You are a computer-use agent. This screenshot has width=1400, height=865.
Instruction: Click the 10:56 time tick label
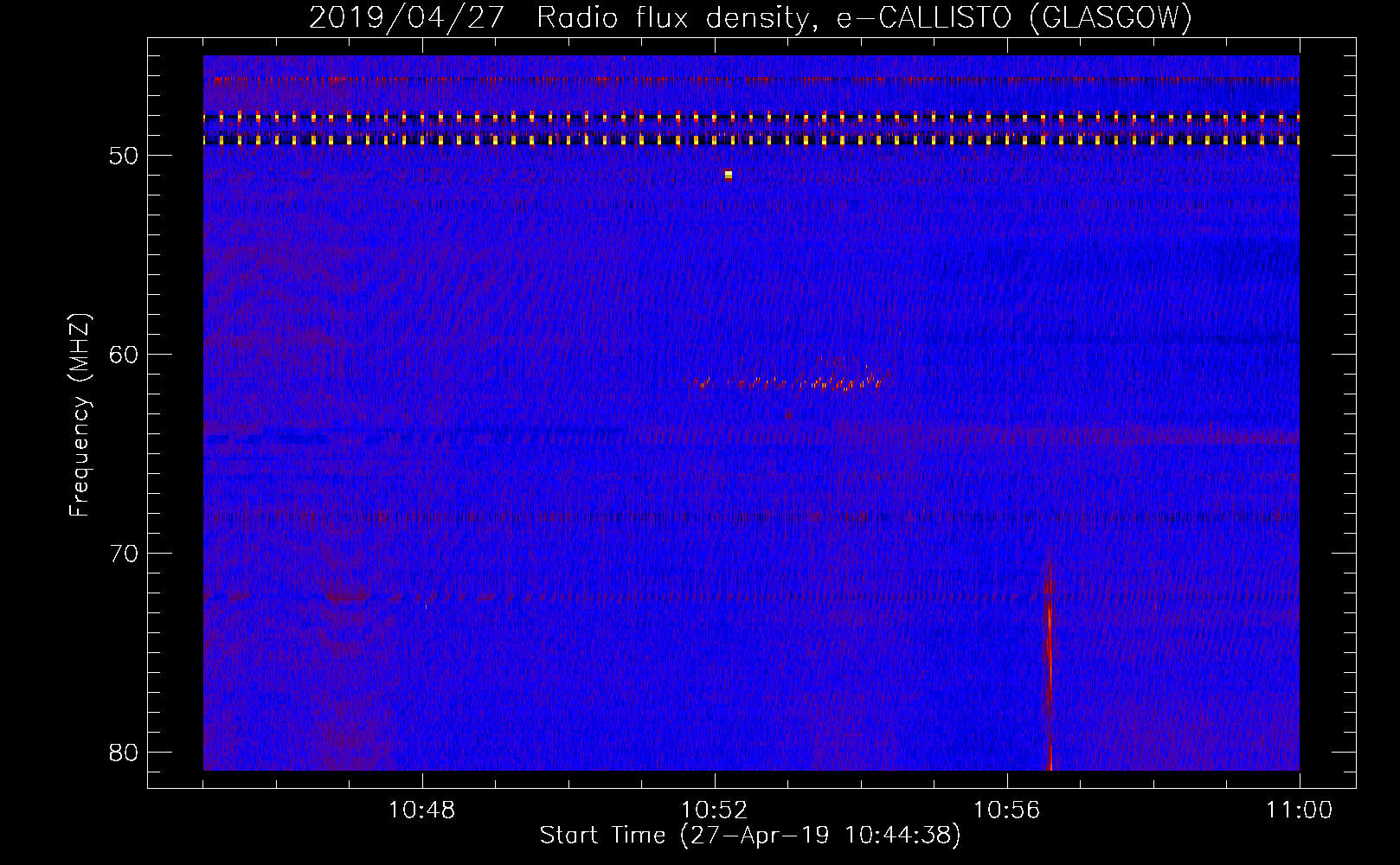[x=1006, y=811]
